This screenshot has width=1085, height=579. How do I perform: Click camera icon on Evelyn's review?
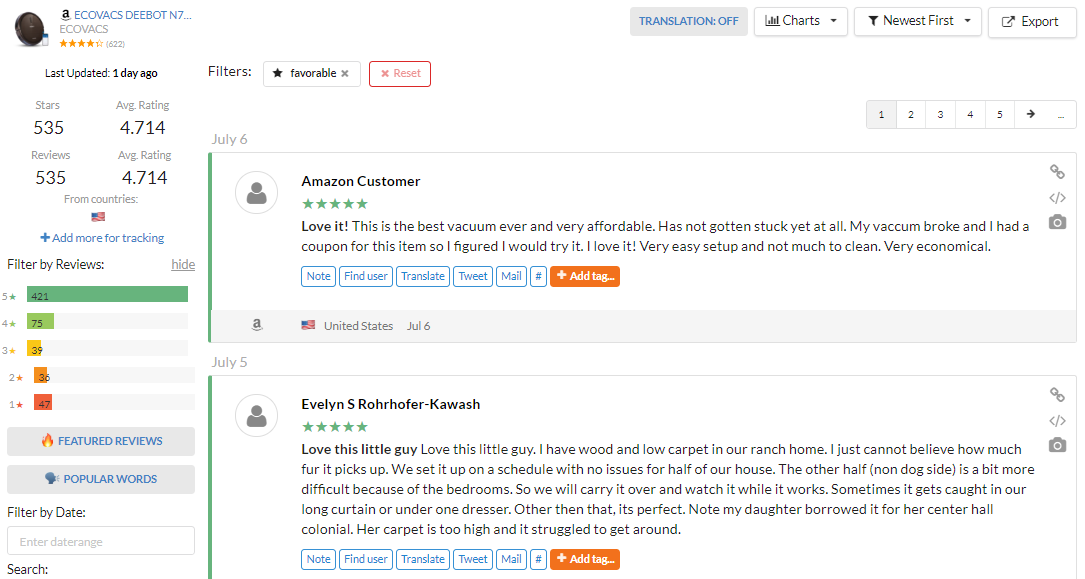point(1057,445)
